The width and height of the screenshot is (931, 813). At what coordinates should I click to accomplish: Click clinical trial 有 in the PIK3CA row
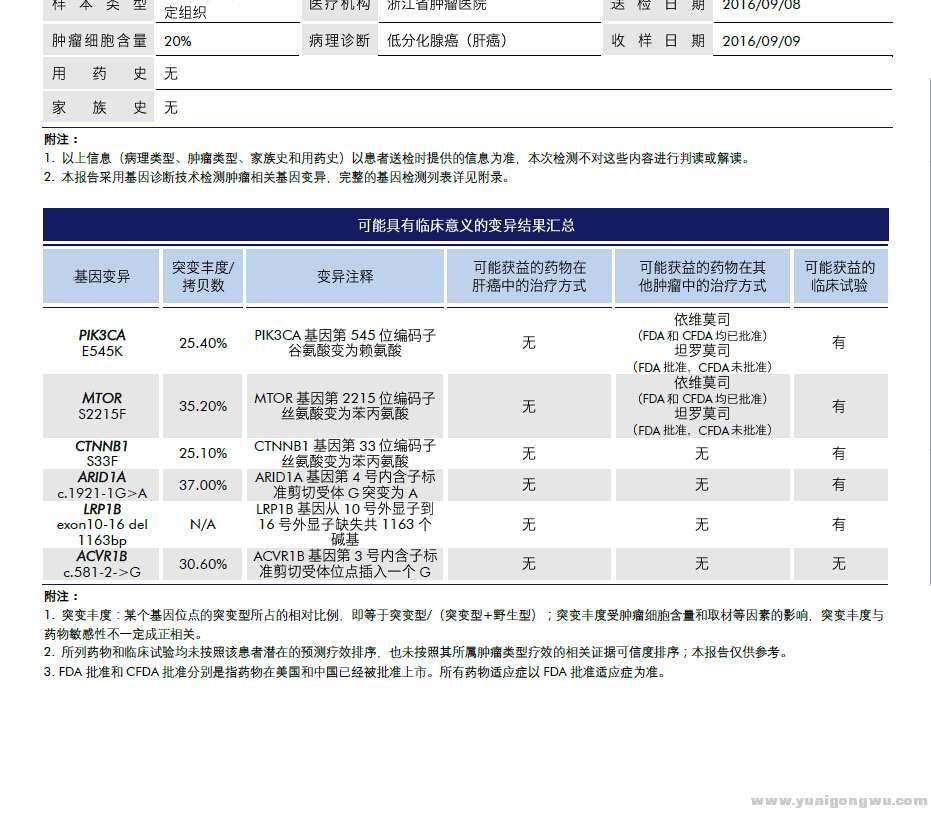click(x=839, y=343)
